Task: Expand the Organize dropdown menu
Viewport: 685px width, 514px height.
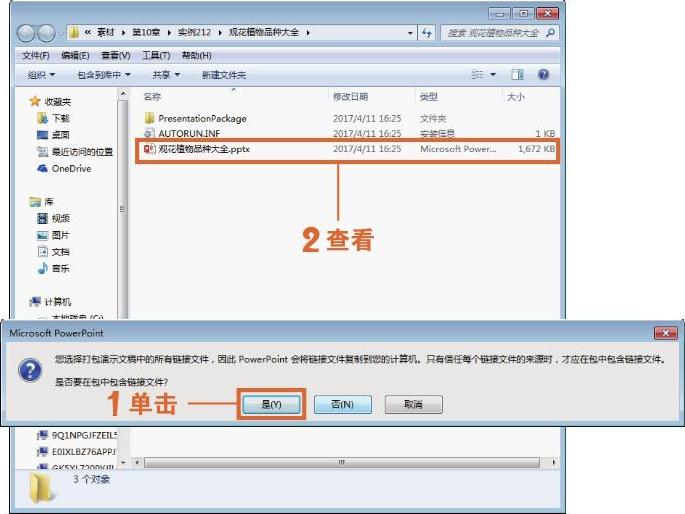Action: click(x=41, y=75)
